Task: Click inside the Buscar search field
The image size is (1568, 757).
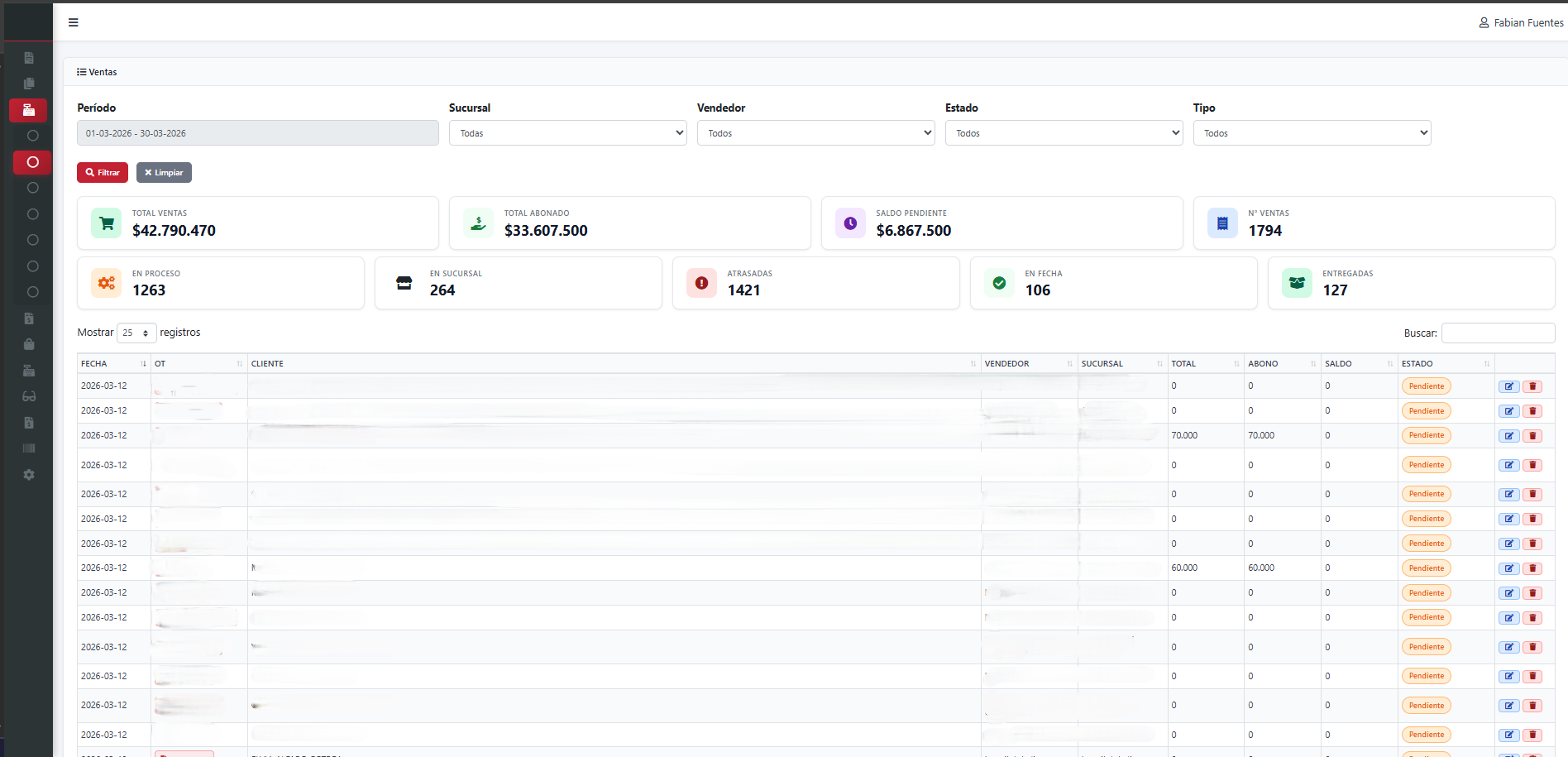Action: [x=1498, y=333]
